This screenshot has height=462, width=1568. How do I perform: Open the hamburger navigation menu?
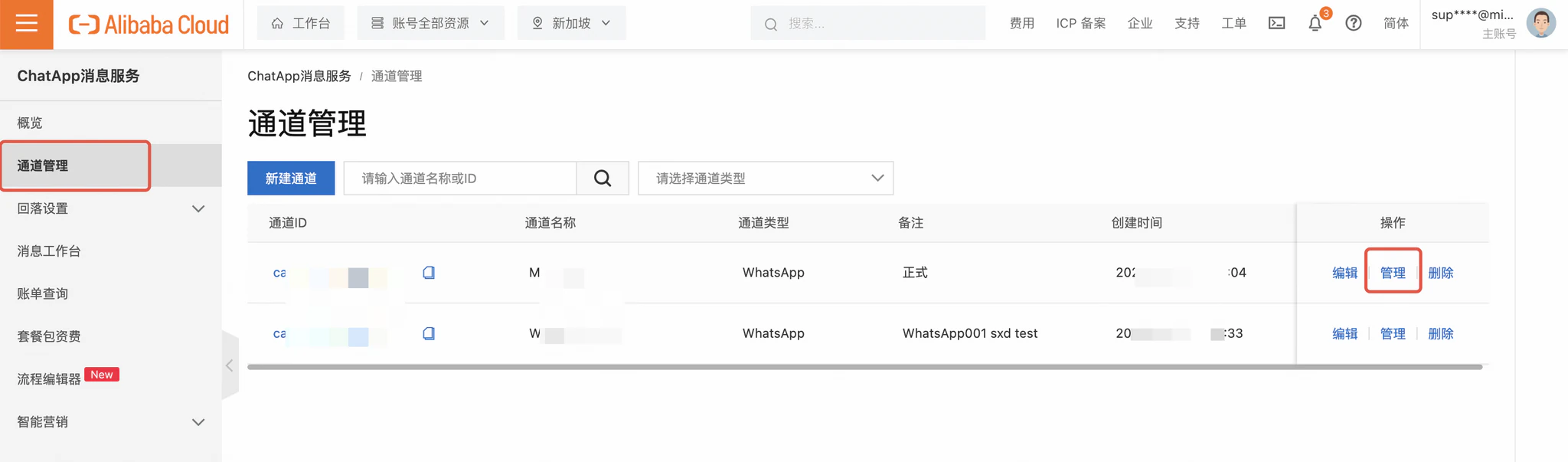click(26, 24)
